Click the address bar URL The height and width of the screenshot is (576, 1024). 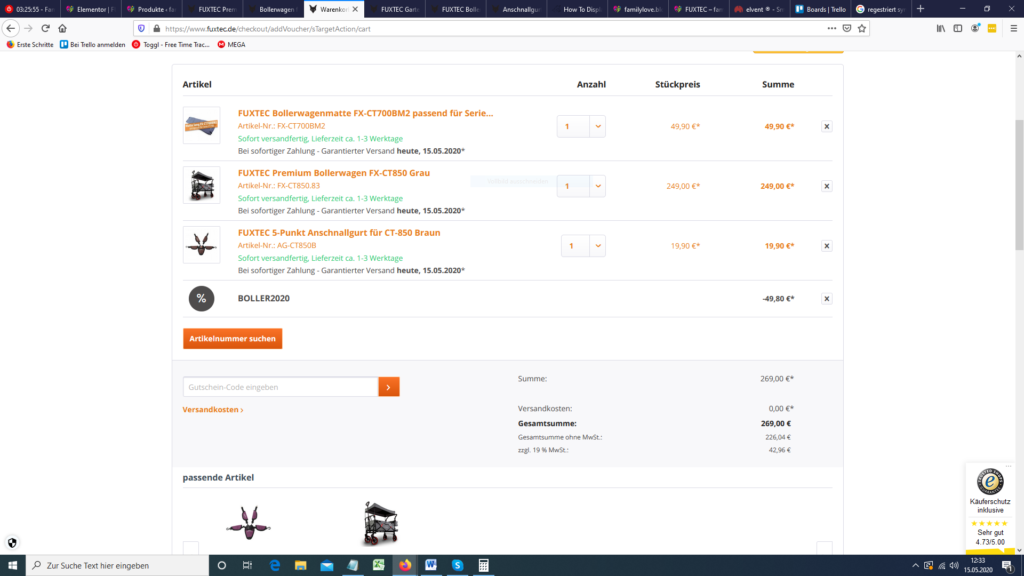[268, 29]
